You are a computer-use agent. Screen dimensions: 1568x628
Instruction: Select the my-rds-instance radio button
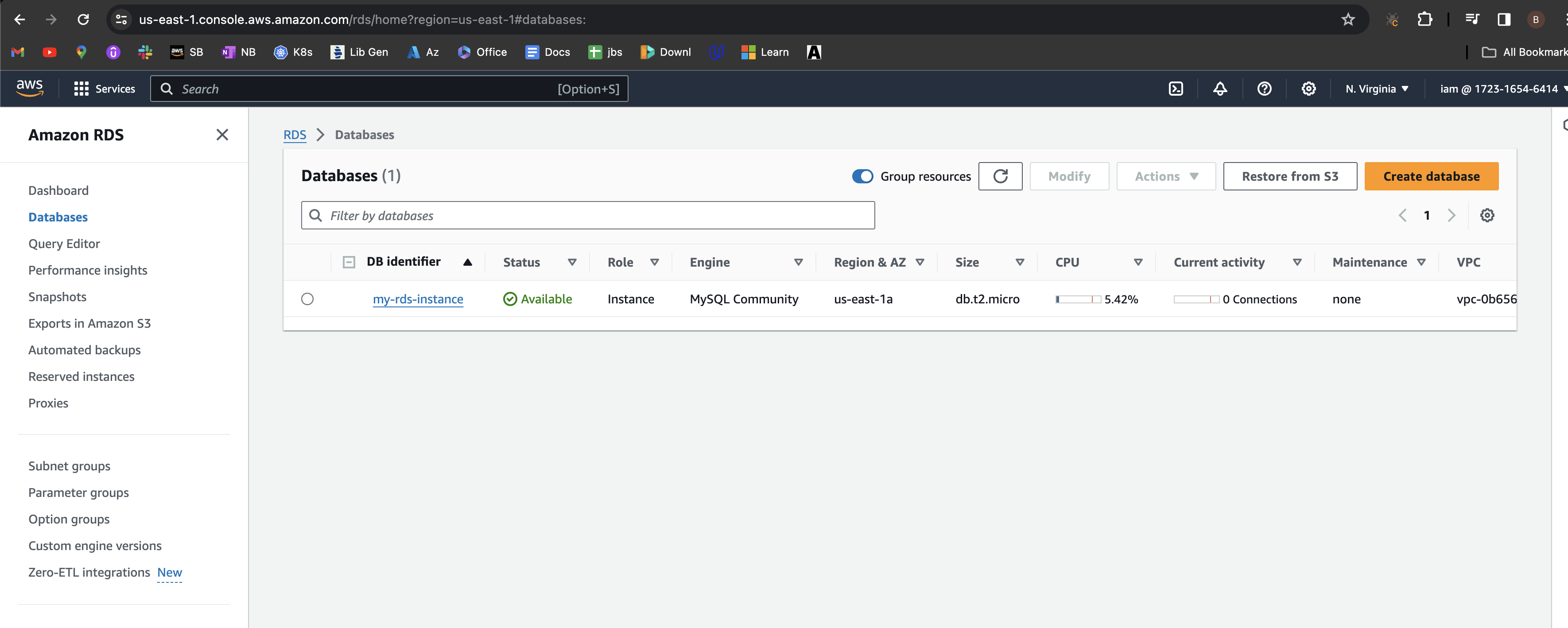307,299
